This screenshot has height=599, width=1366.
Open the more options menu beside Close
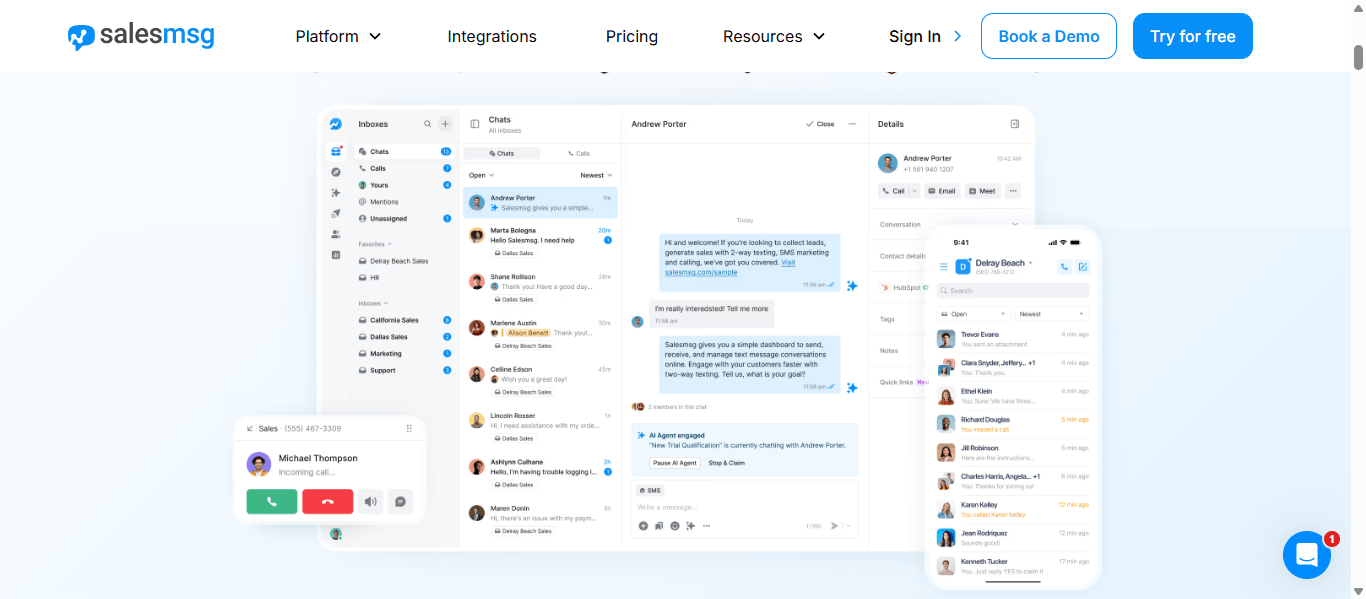coord(852,124)
